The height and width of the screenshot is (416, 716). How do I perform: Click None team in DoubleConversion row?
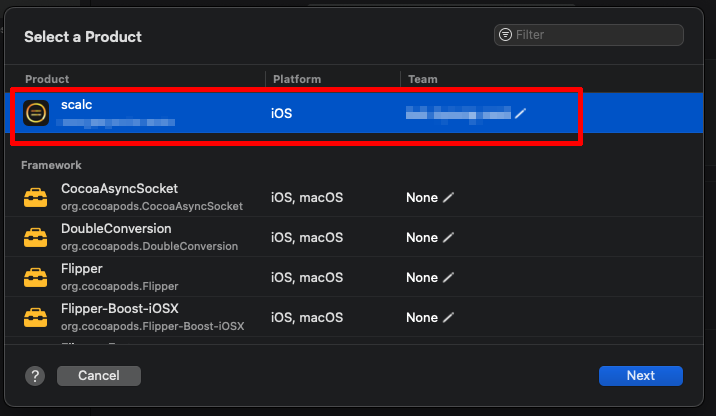pyautogui.click(x=422, y=237)
